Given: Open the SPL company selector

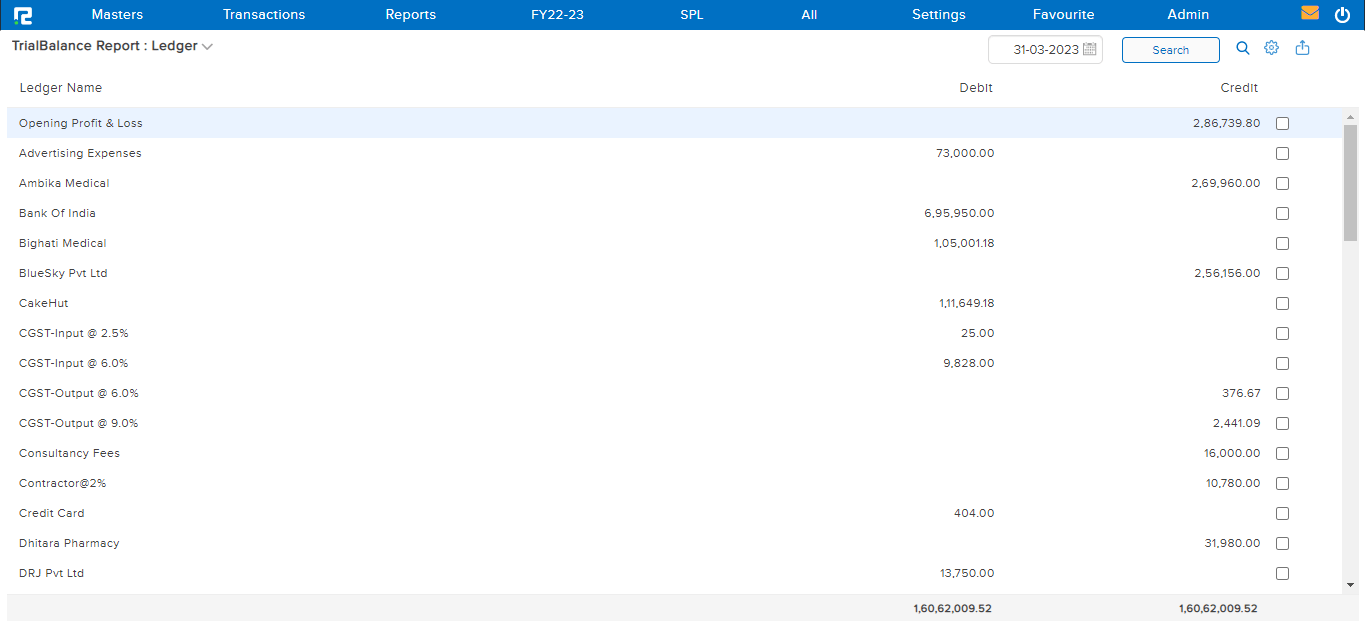Looking at the screenshot, I should pyautogui.click(x=691, y=15).
